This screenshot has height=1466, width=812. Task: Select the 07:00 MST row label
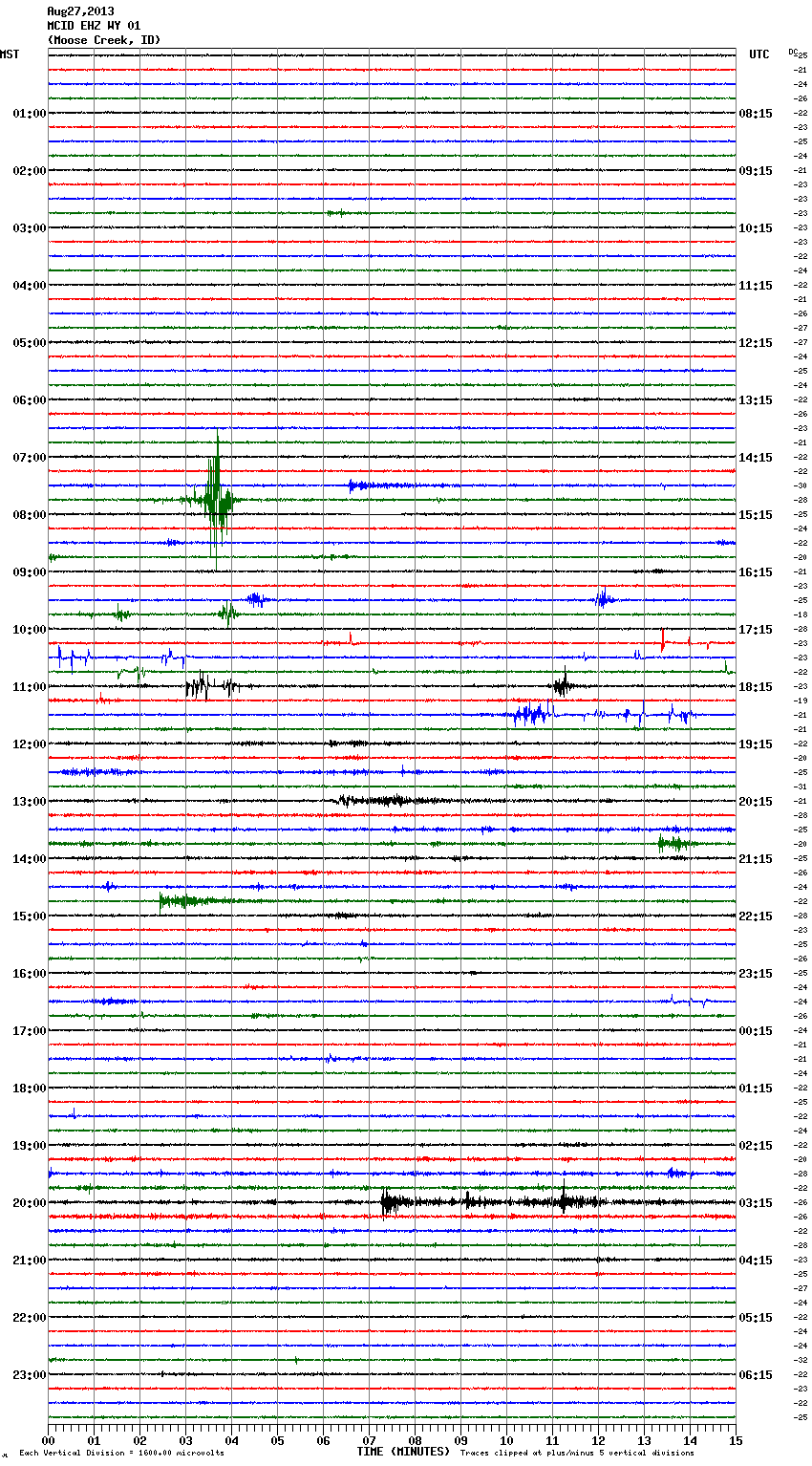point(29,457)
